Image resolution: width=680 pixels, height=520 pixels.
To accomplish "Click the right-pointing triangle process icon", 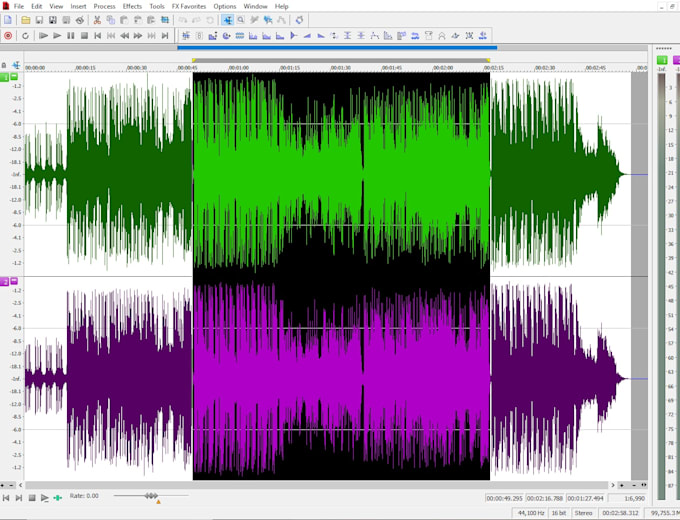I will (x=294, y=36).
